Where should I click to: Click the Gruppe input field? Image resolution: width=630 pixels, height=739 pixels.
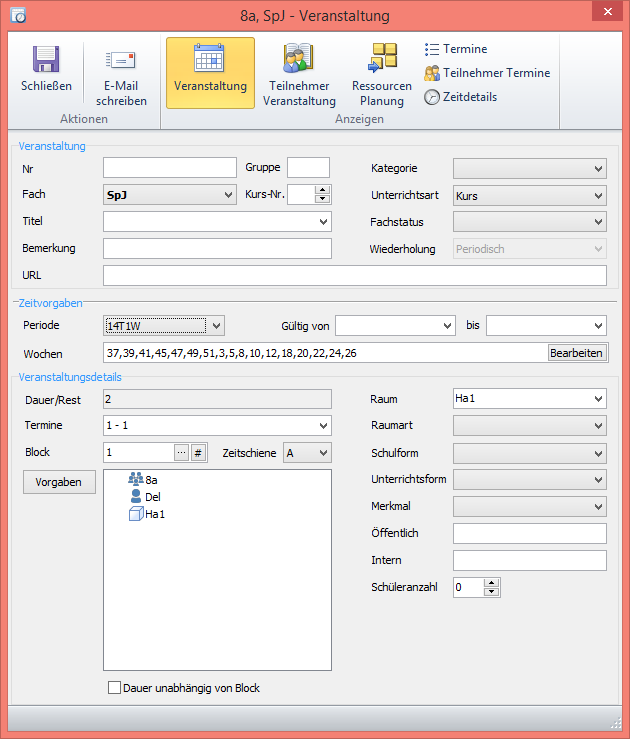pos(308,168)
